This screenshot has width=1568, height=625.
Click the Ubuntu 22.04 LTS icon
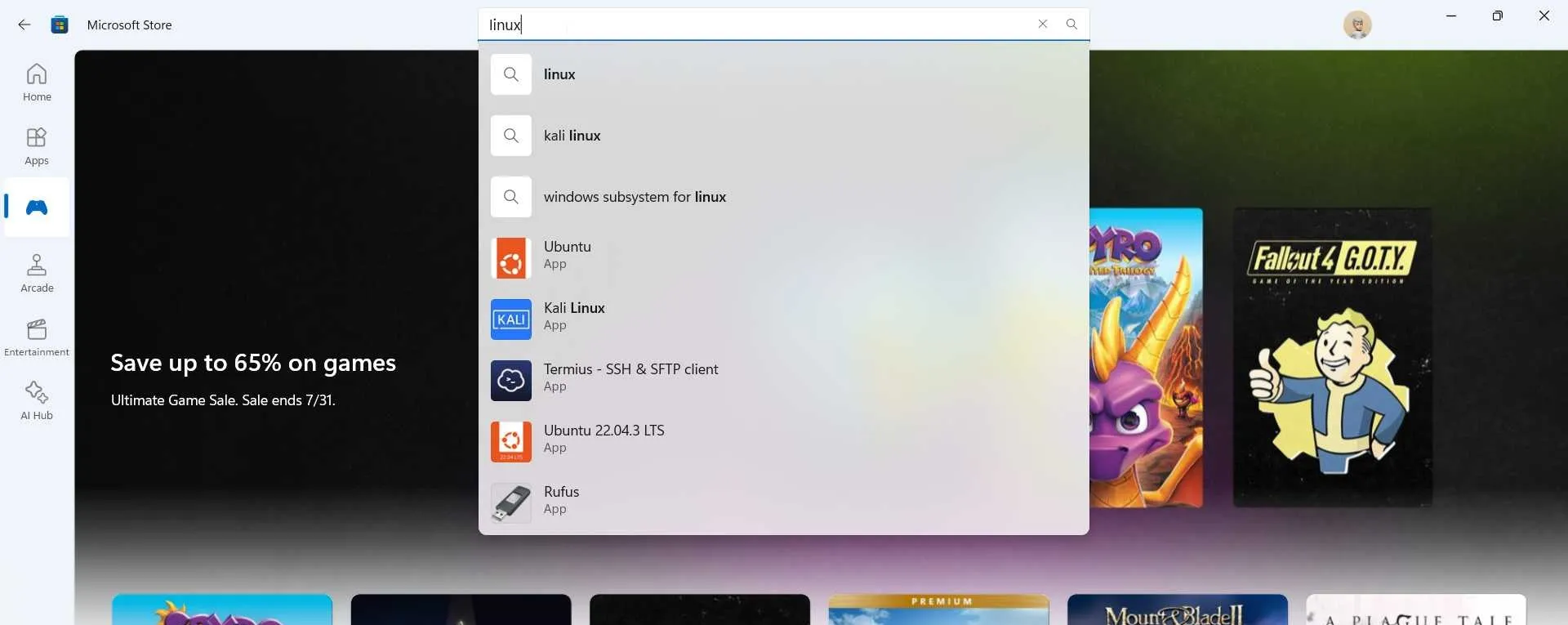pyautogui.click(x=511, y=442)
